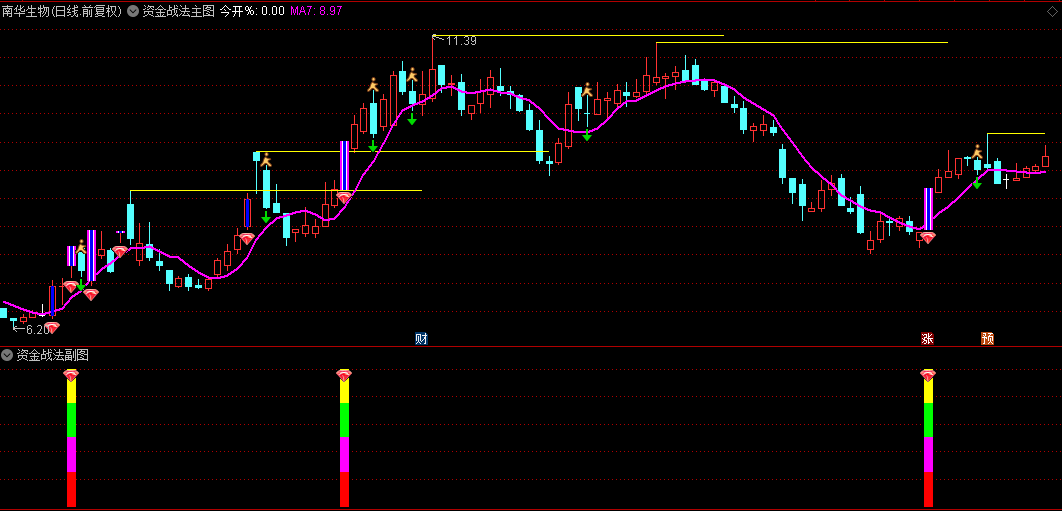Viewport: 1062px width, 511px height.
Task: Click yellow segment of first sub-chart bar
Action: [x=71, y=392]
